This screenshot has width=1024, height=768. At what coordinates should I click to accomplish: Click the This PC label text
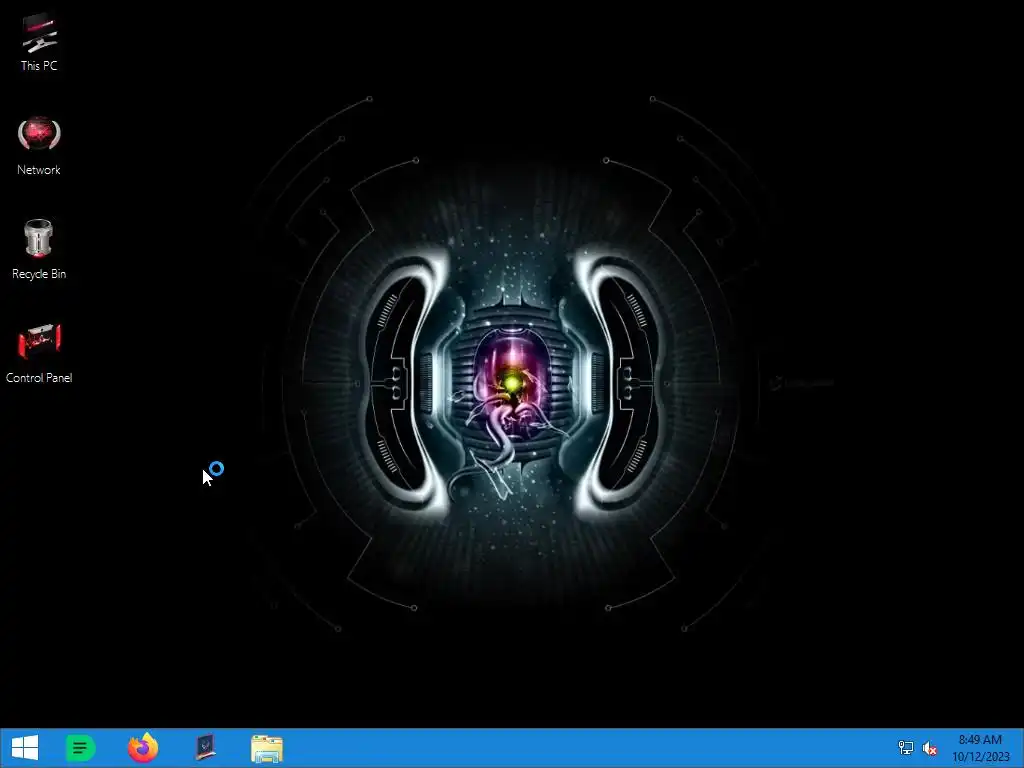pyautogui.click(x=39, y=66)
